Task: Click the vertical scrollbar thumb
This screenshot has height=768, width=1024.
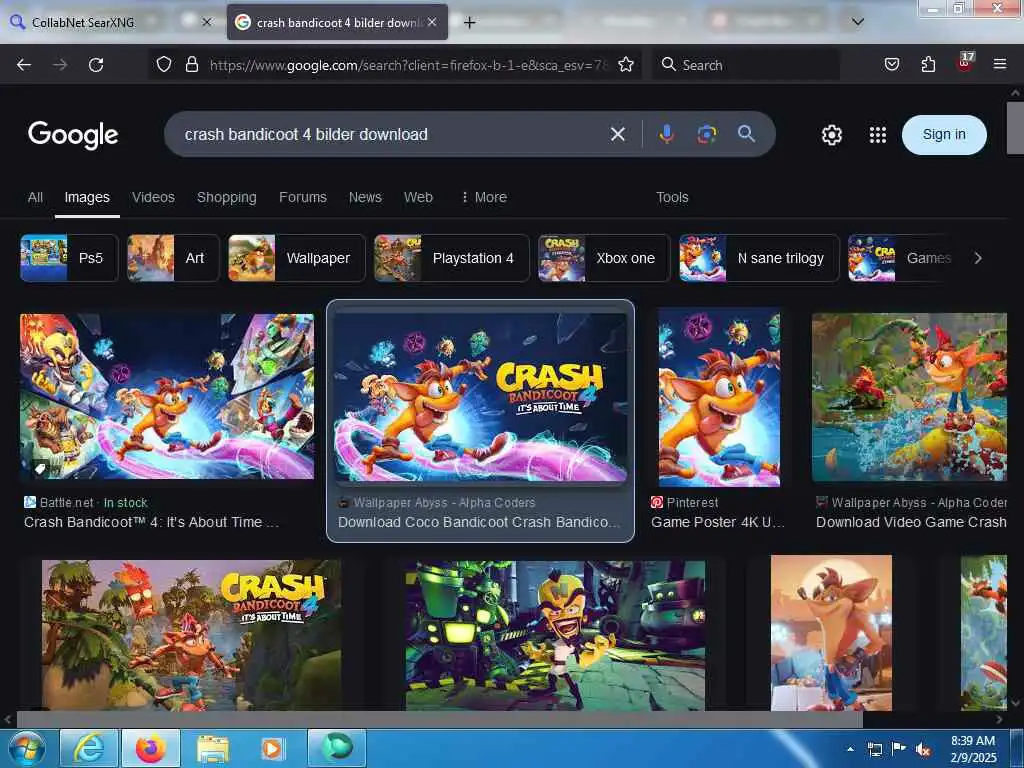Action: (x=1015, y=128)
